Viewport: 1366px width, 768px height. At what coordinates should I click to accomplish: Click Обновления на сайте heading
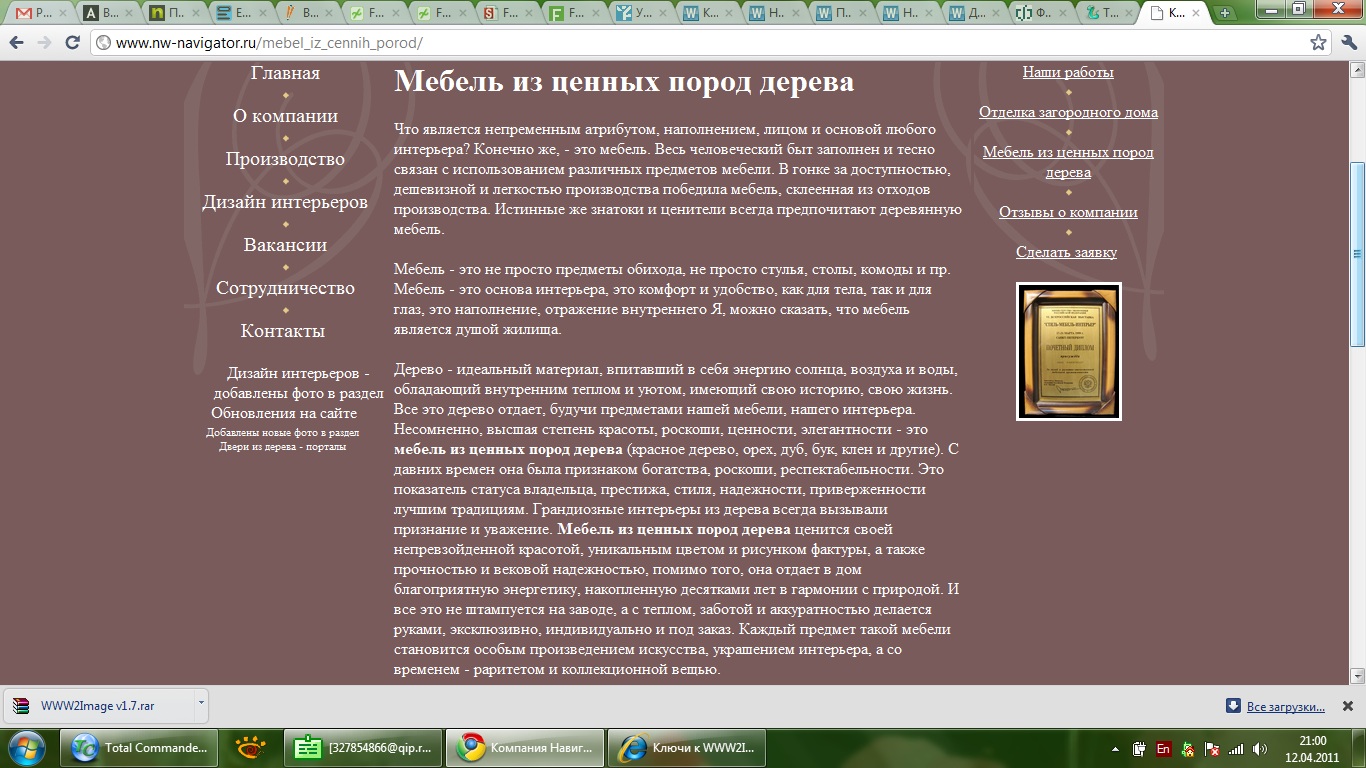pyautogui.click(x=284, y=413)
